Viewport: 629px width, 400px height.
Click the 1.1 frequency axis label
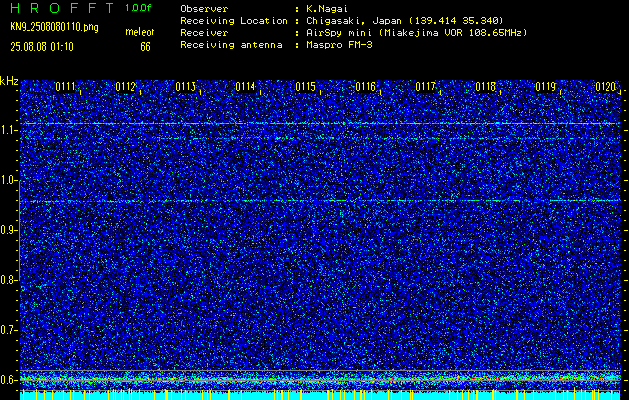click(8, 130)
